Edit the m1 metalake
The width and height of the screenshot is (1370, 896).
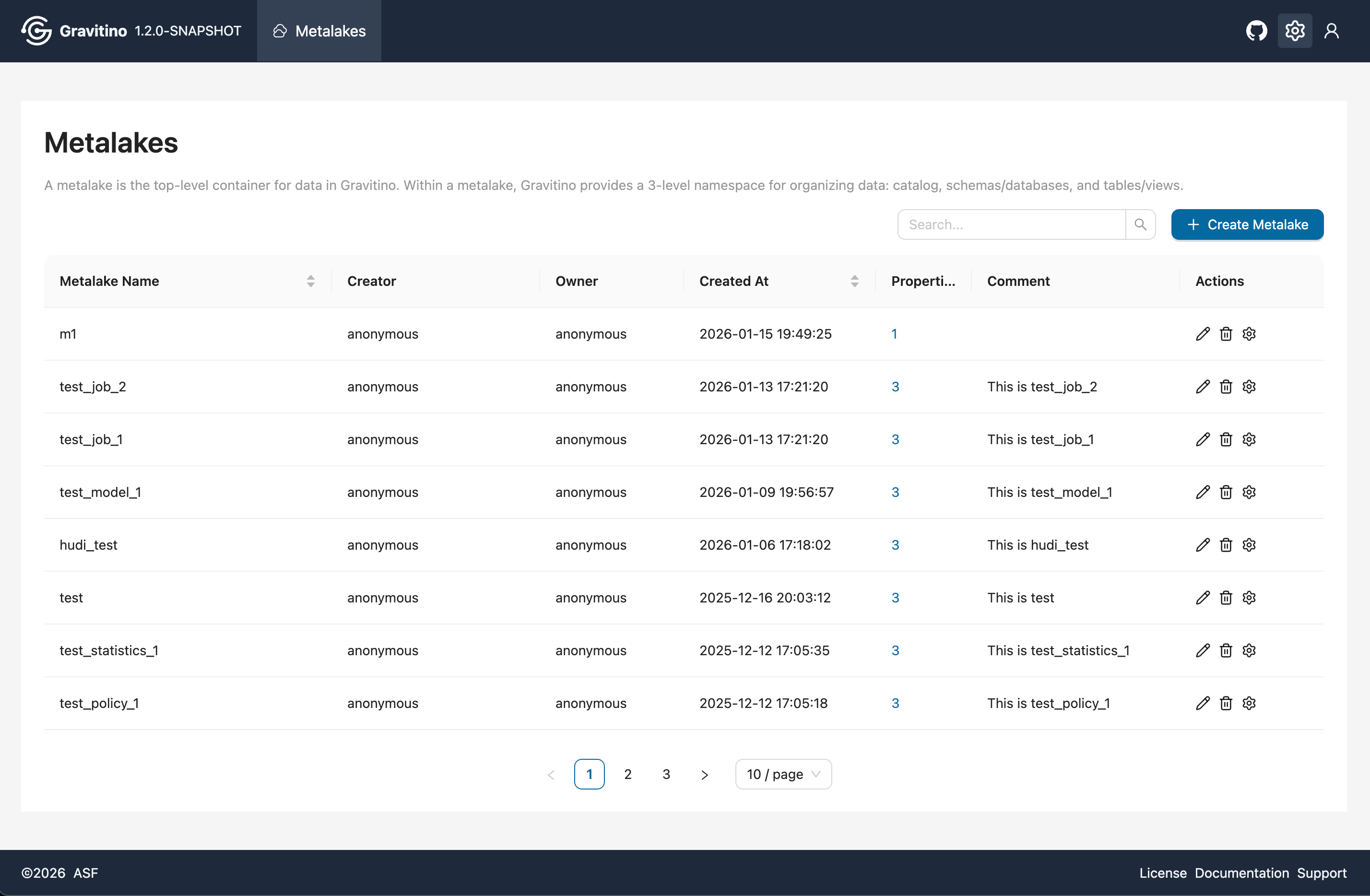click(x=1203, y=334)
